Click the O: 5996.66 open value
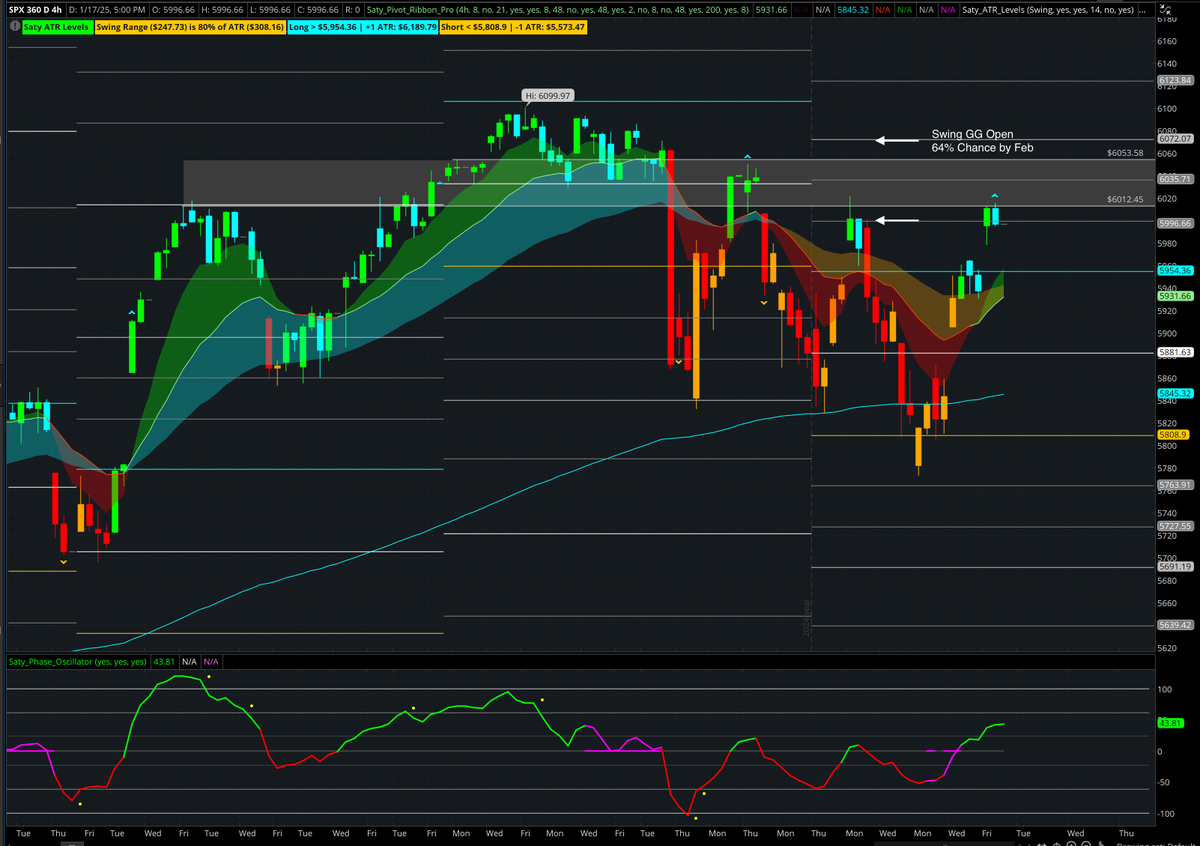 point(173,9)
